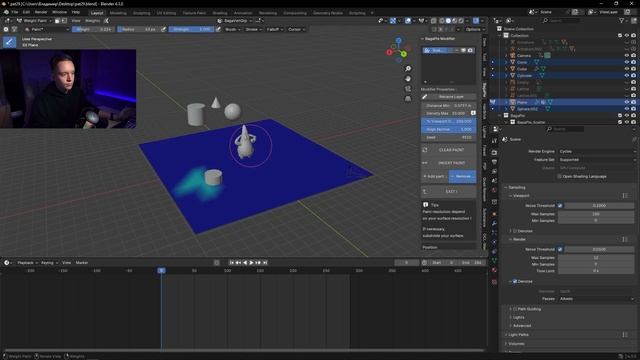Image resolution: width=640 pixels, height=360 pixels.
Task: Open the Stroke settings dropdown
Action: tap(254, 29)
